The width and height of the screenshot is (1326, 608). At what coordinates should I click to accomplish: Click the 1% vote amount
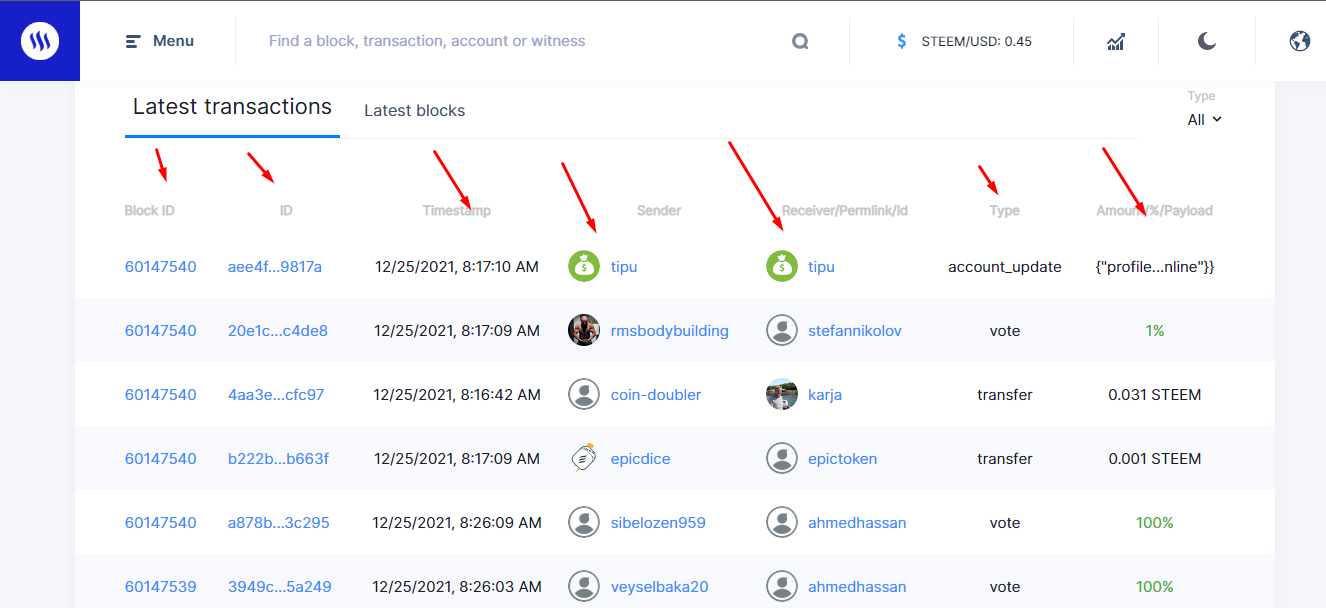[x=1155, y=331]
